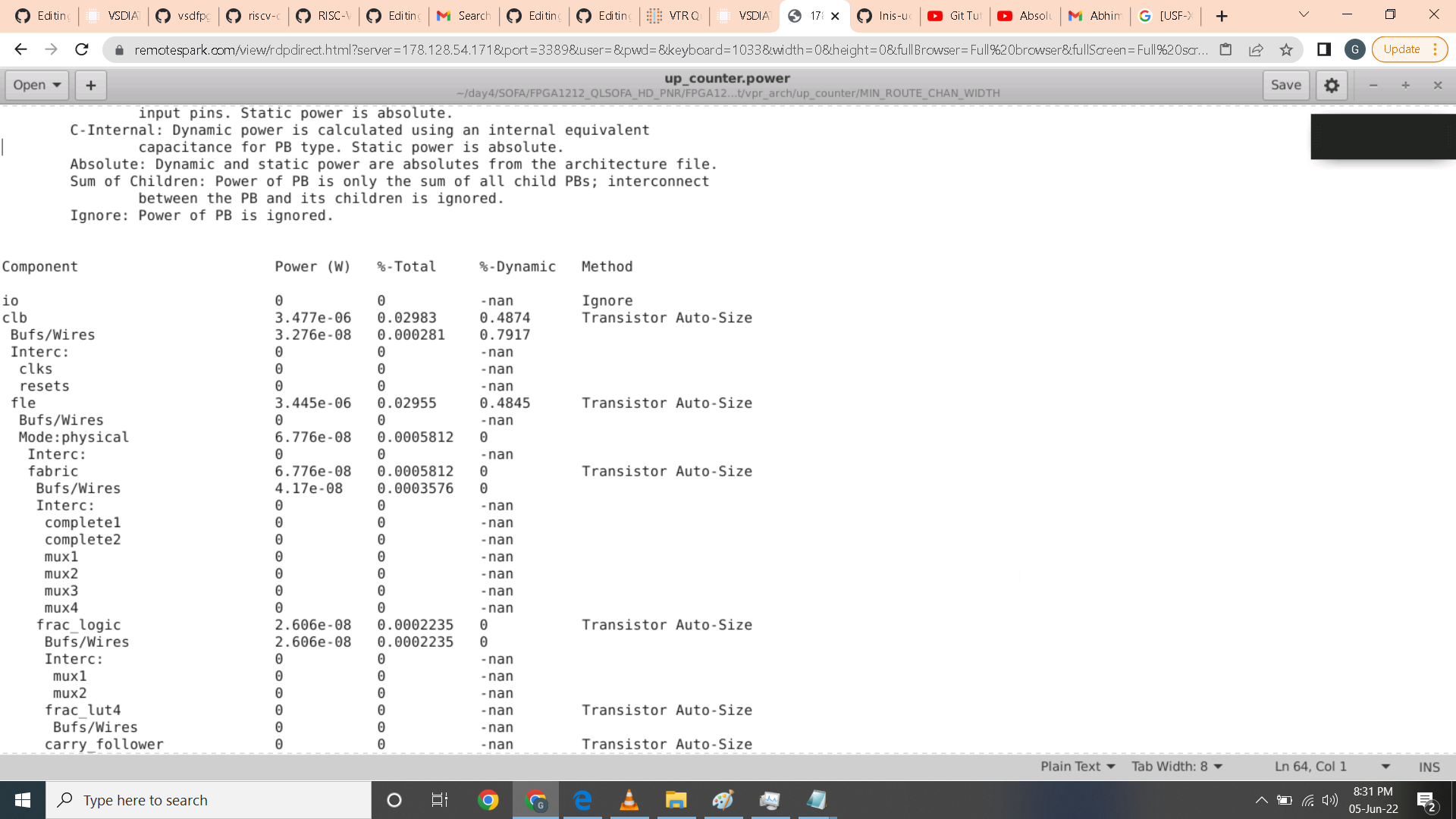Open the browser side panel icon

pyautogui.click(x=1324, y=49)
